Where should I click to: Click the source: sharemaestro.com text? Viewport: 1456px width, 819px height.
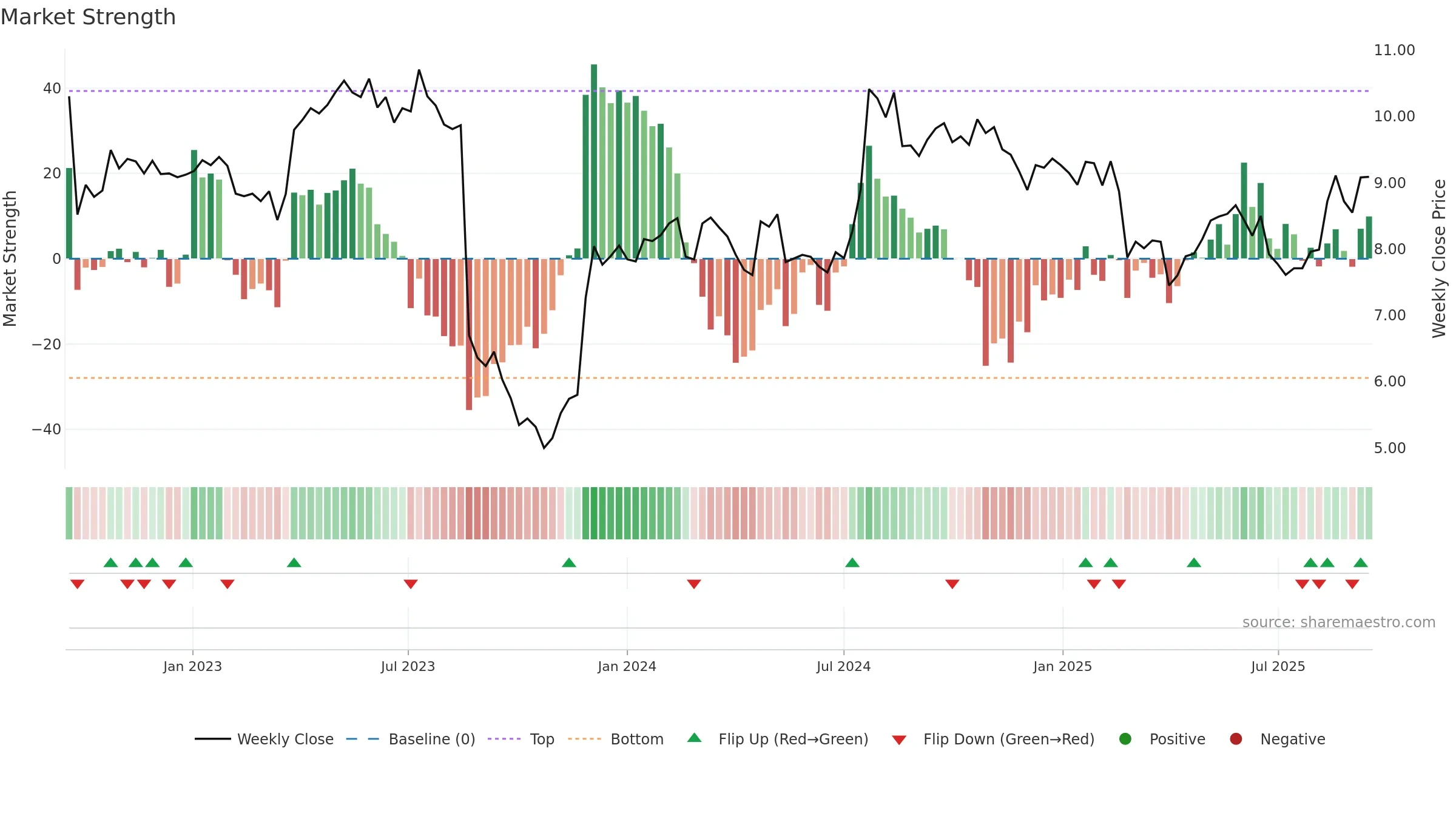click(x=1339, y=622)
